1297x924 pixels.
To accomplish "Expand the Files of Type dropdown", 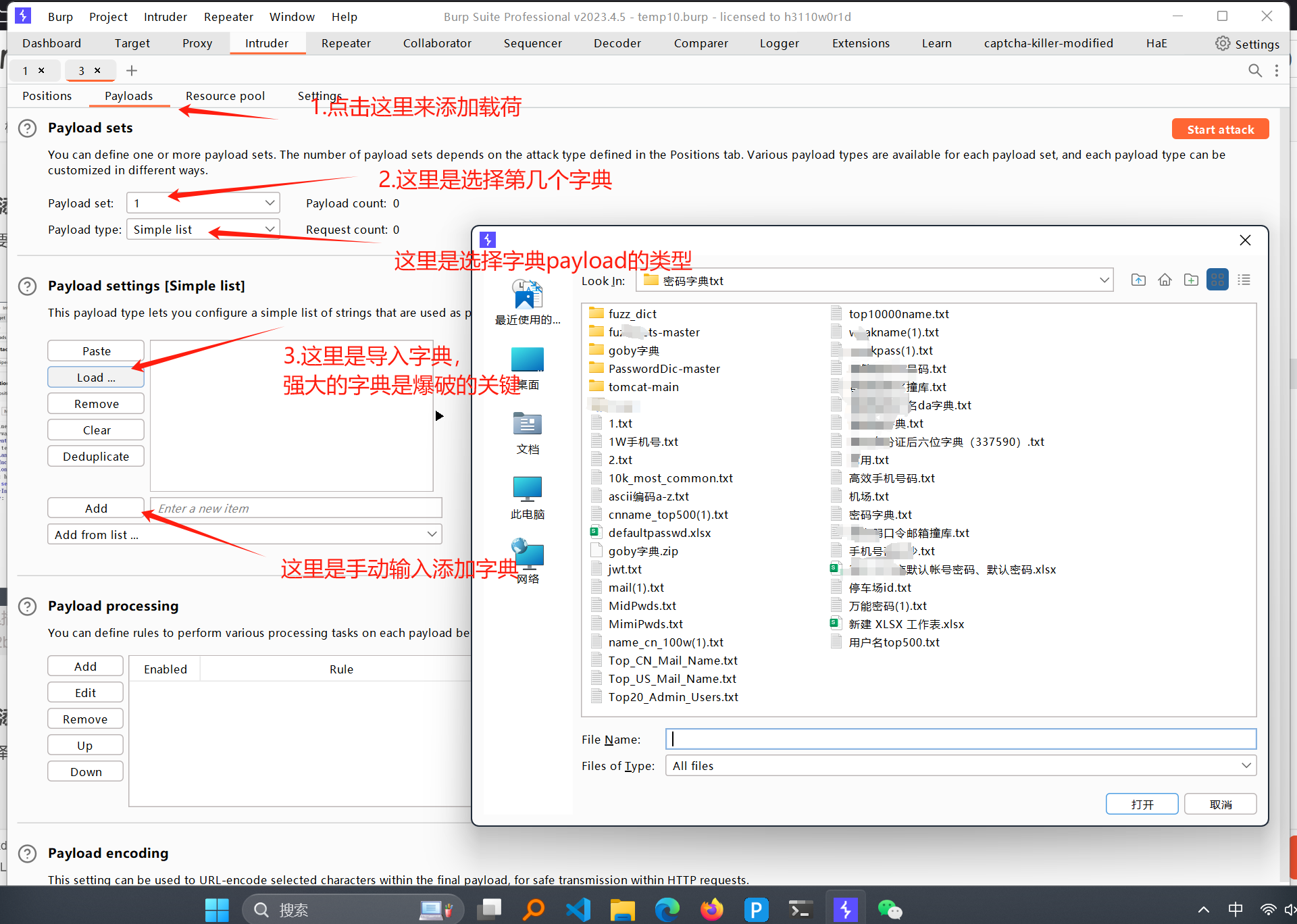I will pos(1246,765).
